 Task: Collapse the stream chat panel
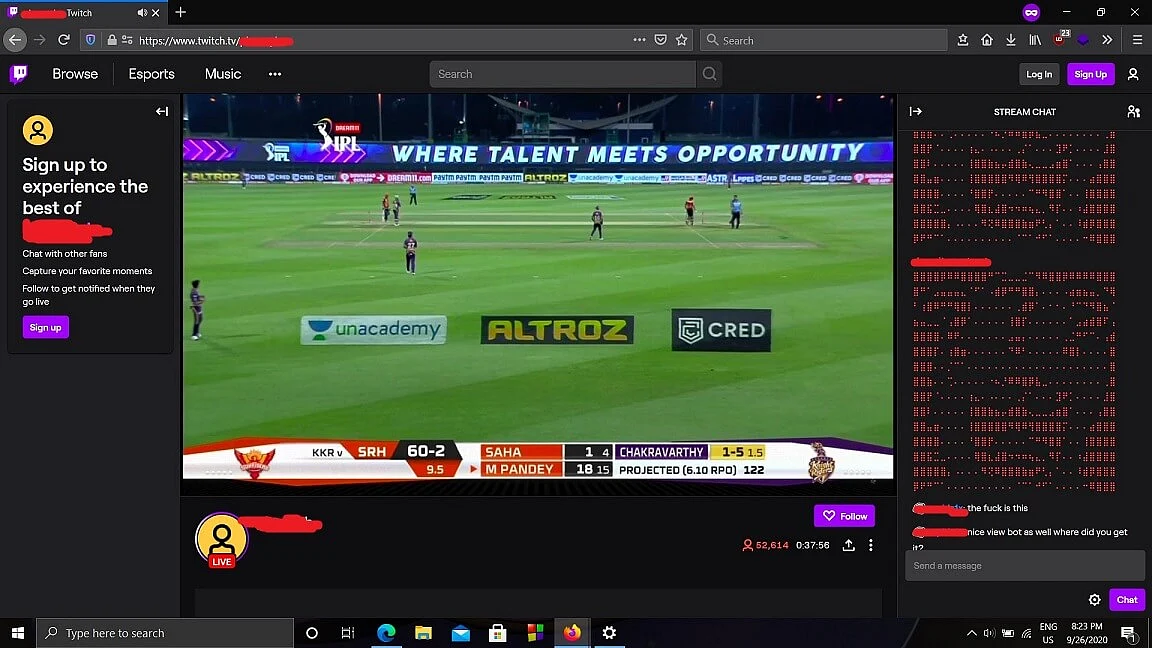click(x=915, y=112)
